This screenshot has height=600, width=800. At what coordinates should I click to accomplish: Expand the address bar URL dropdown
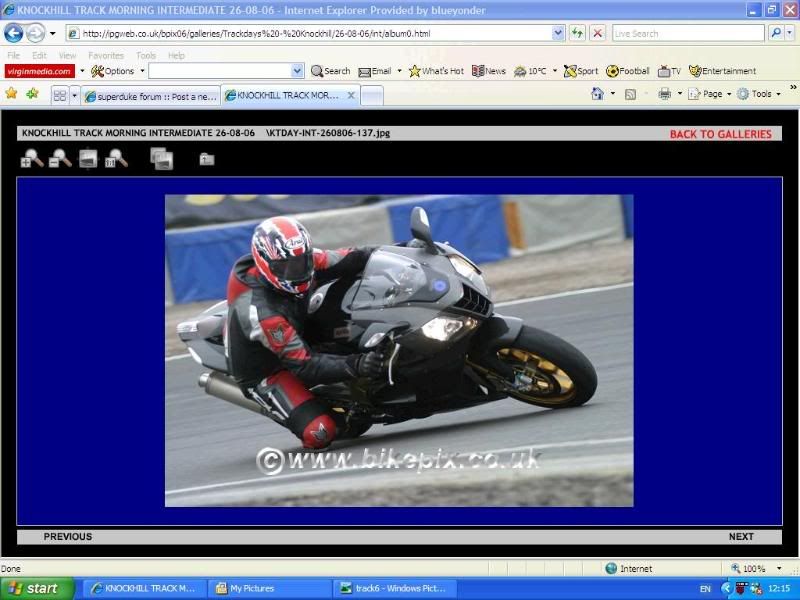[x=558, y=33]
